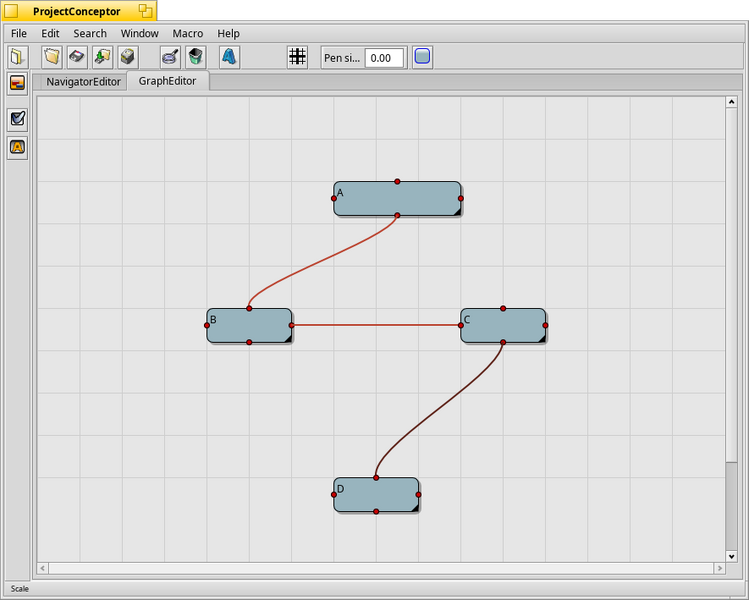Click the orange A icon in sidebar
Viewport: 749px width, 600px height.
[x=18, y=147]
